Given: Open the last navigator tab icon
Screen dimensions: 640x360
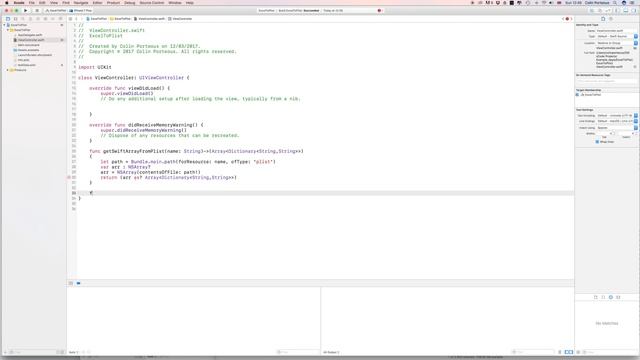Looking at the screenshot, I should click(x=60, y=19).
